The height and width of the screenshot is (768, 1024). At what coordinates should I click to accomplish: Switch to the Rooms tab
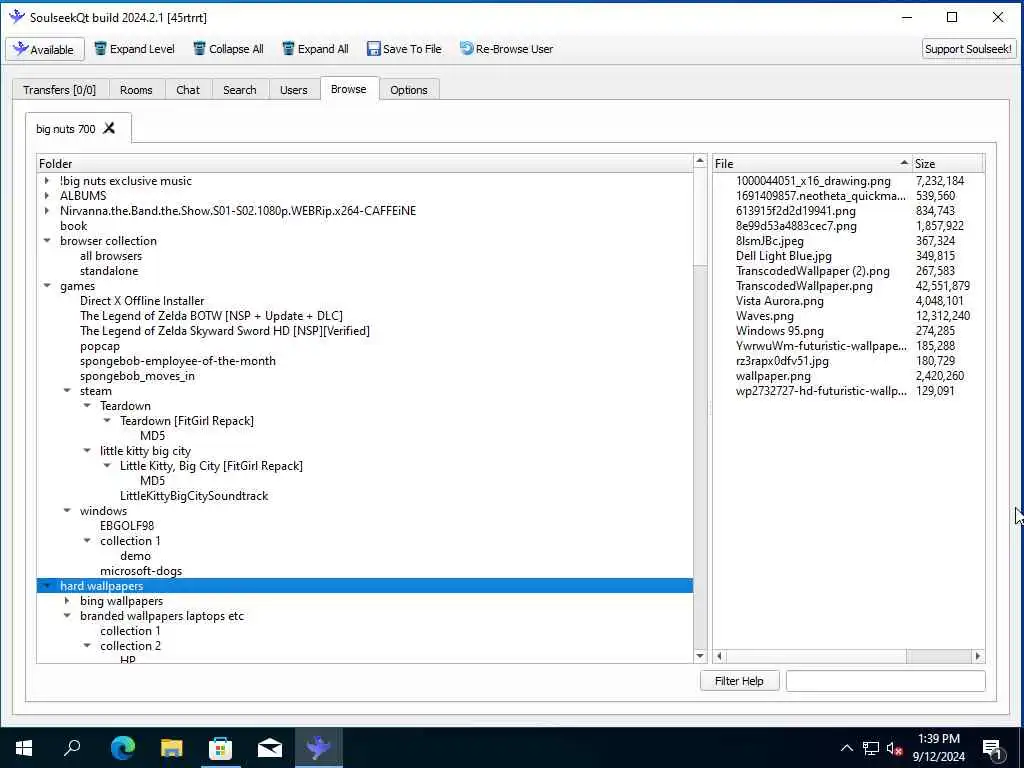(136, 89)
